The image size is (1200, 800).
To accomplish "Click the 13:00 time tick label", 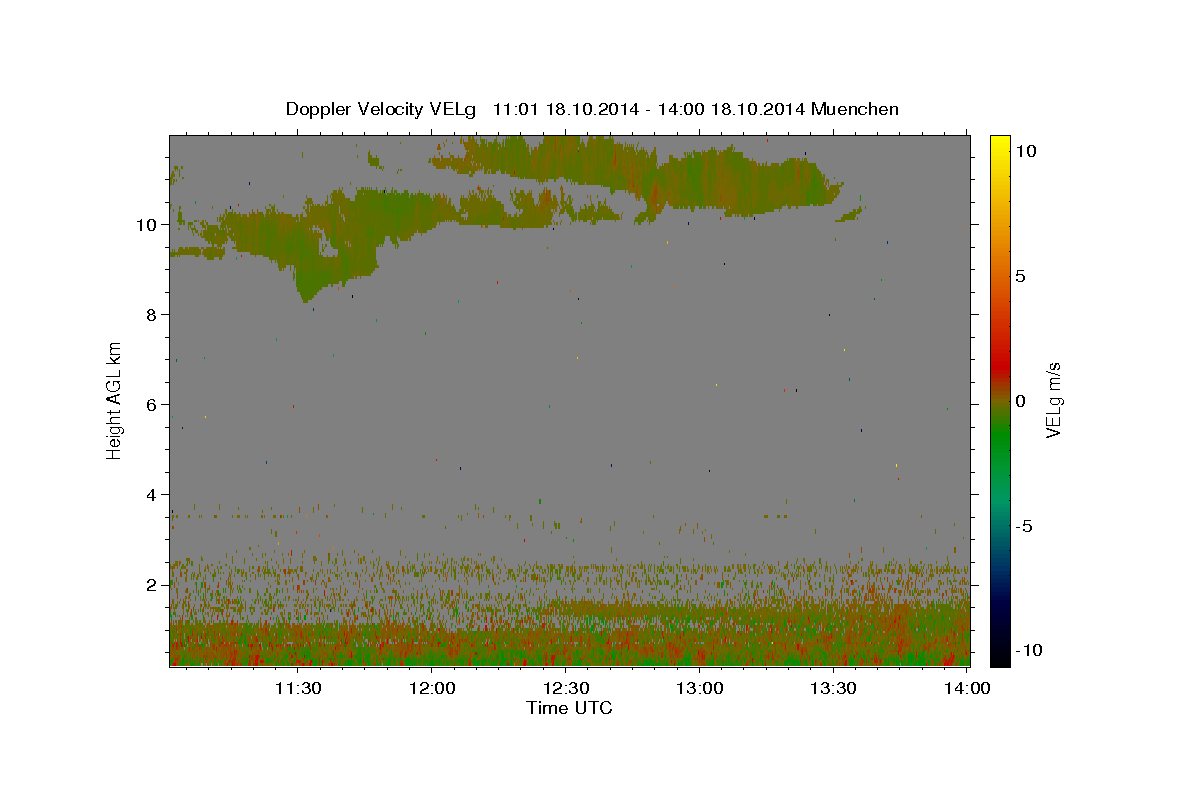I will [700, 688].
